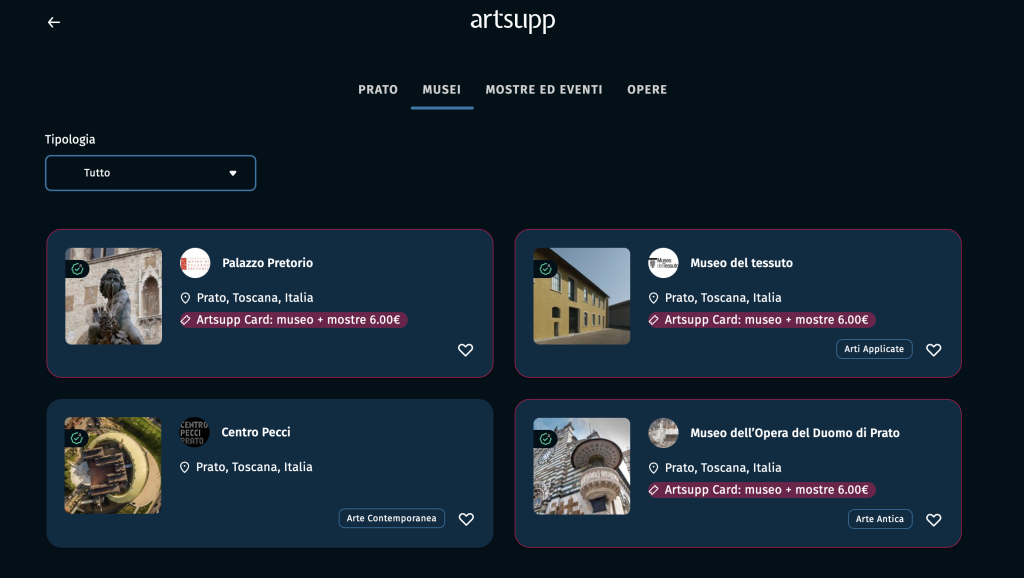
Task: Click the verified badge on Palazzo Pretorio photo
Action: pos(77,269)
